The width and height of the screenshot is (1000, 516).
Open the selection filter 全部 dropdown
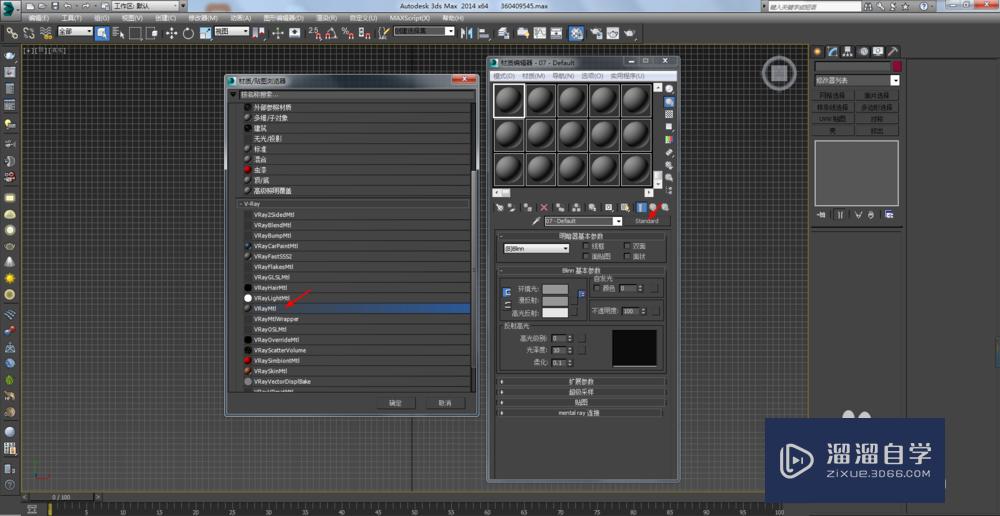(x=75, y=31)
